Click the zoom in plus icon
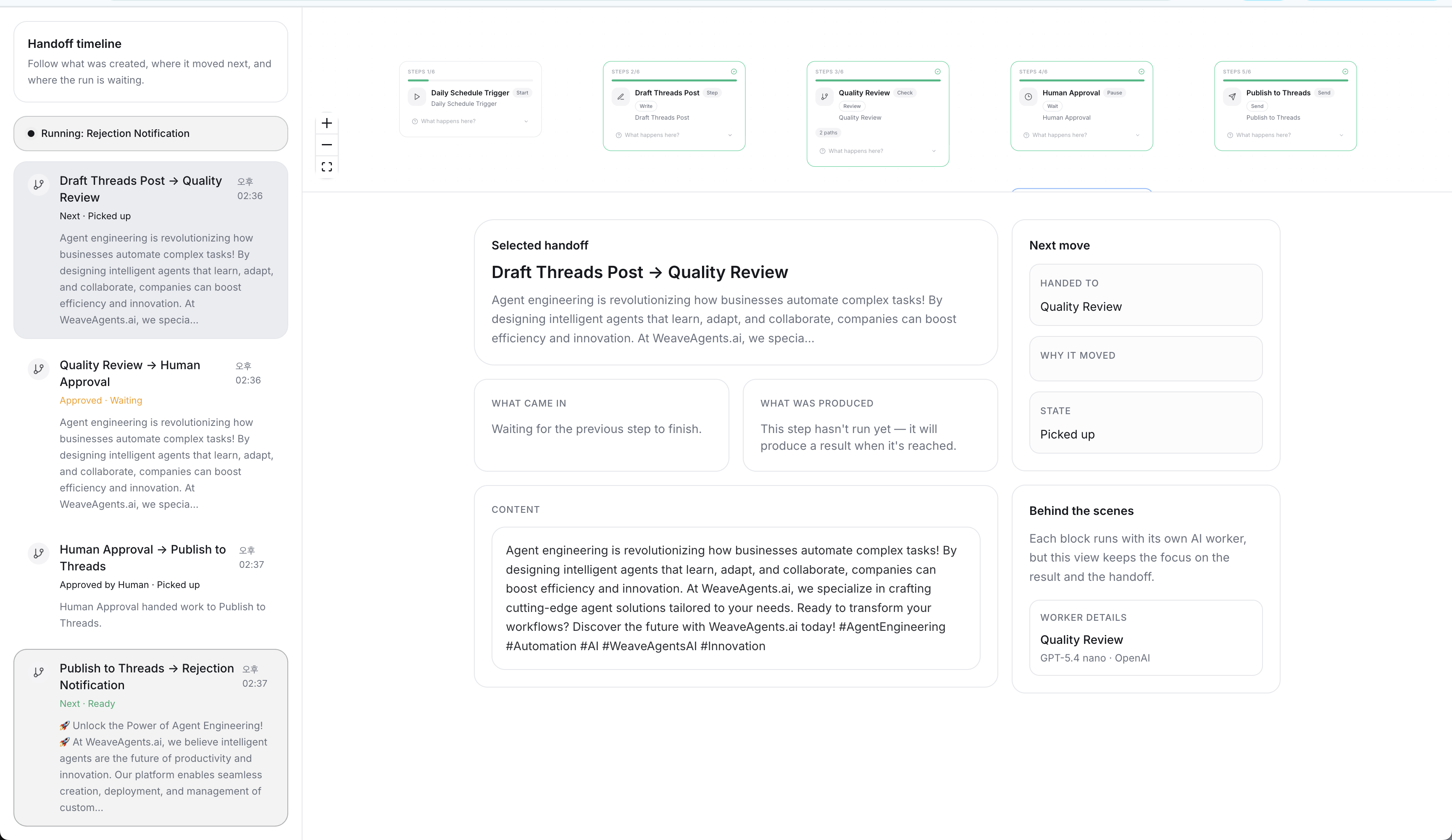The image size is (1452, 840). pyautogui.click(x=327, y=123)
